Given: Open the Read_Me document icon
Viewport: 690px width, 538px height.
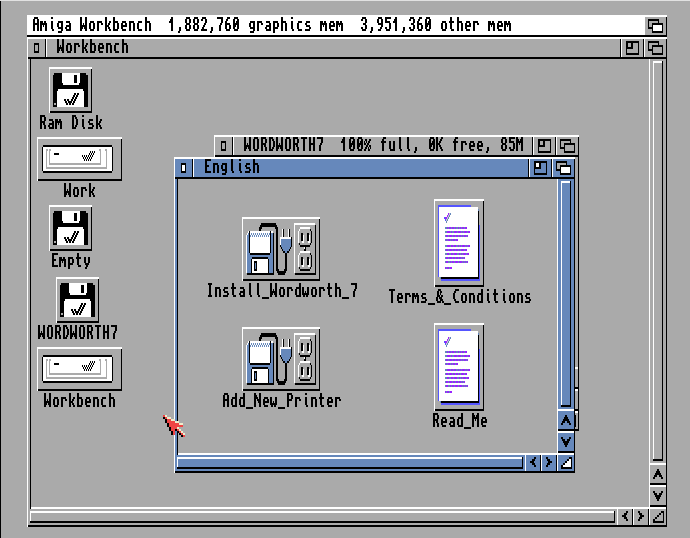Looking at the screenshot, I should 459,366.
